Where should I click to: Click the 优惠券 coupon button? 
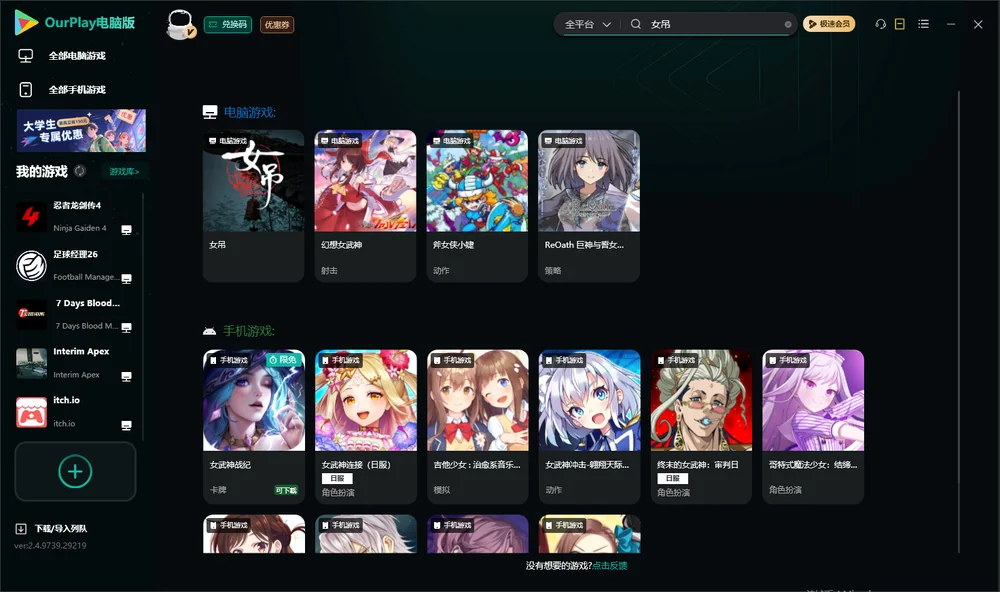[x=277, y=25]
